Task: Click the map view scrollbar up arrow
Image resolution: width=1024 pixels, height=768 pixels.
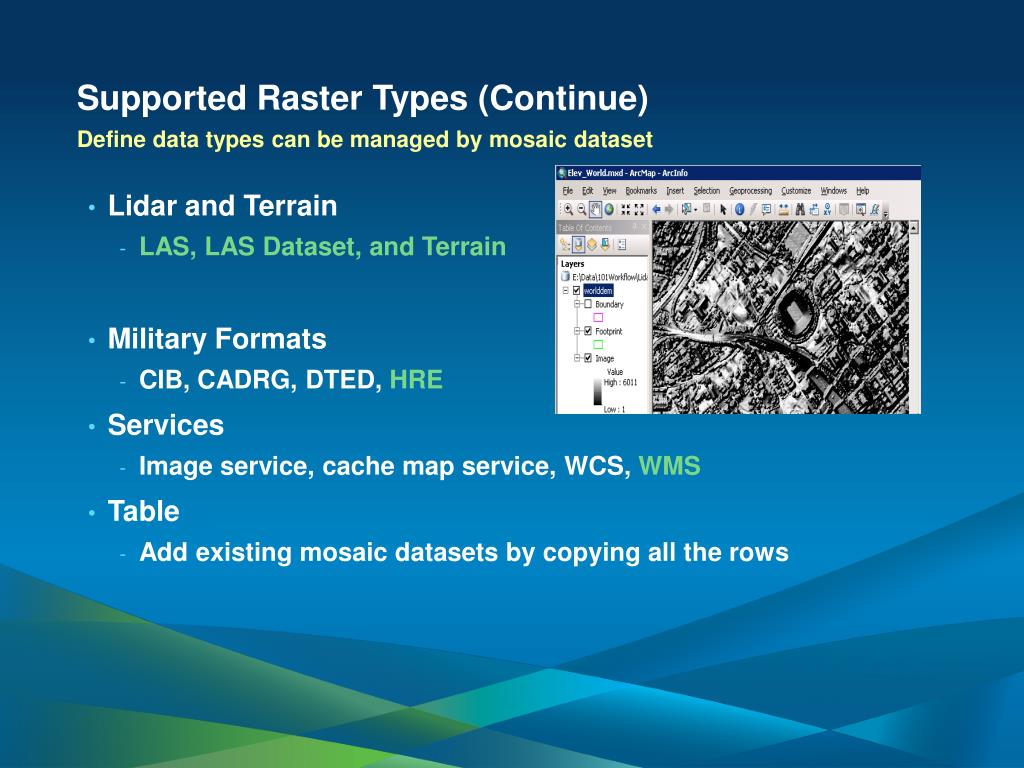Action: pyautogui.click(x=914, y=227)
